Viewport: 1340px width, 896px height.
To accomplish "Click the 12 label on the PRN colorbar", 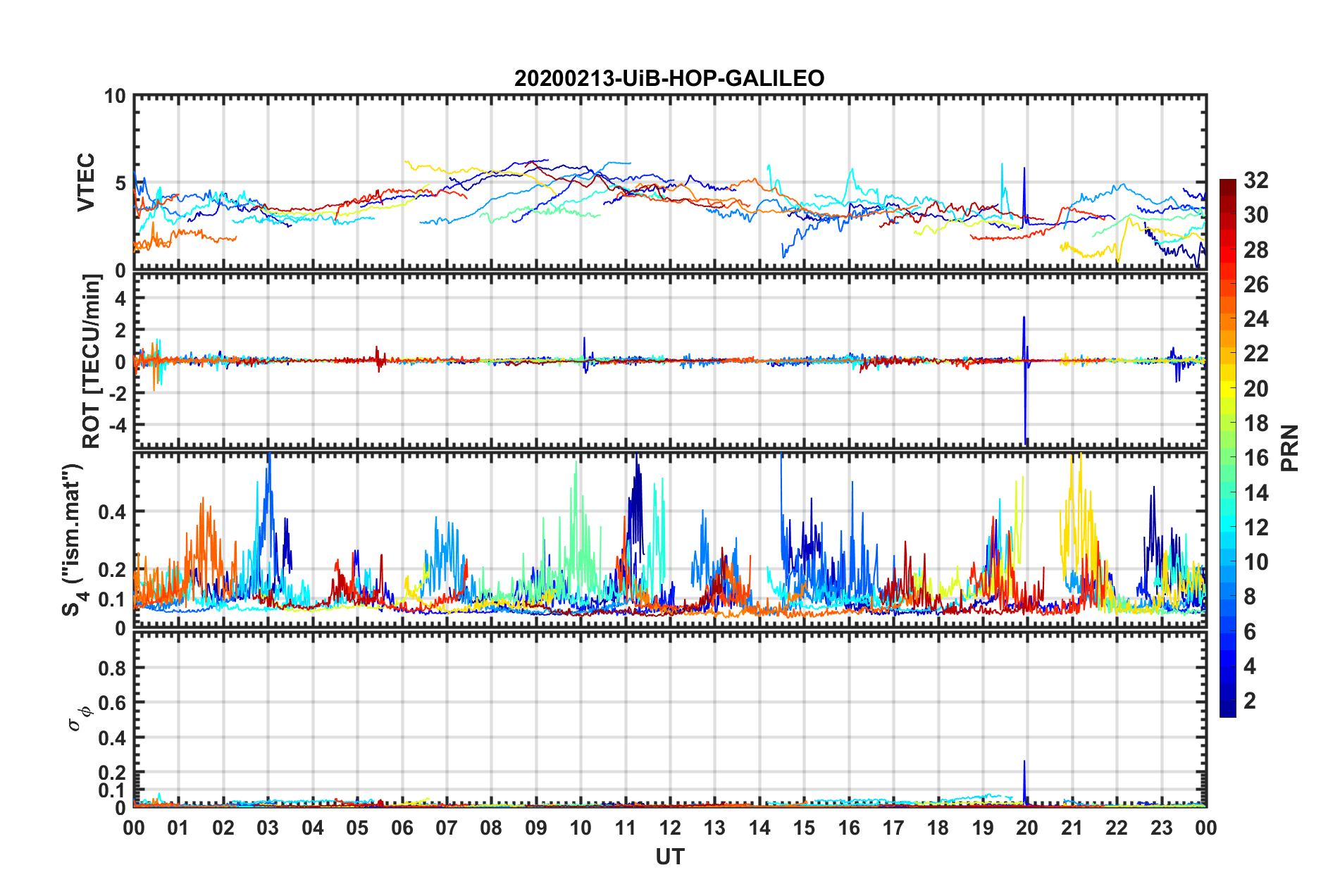I will (x=1256, y=528).
